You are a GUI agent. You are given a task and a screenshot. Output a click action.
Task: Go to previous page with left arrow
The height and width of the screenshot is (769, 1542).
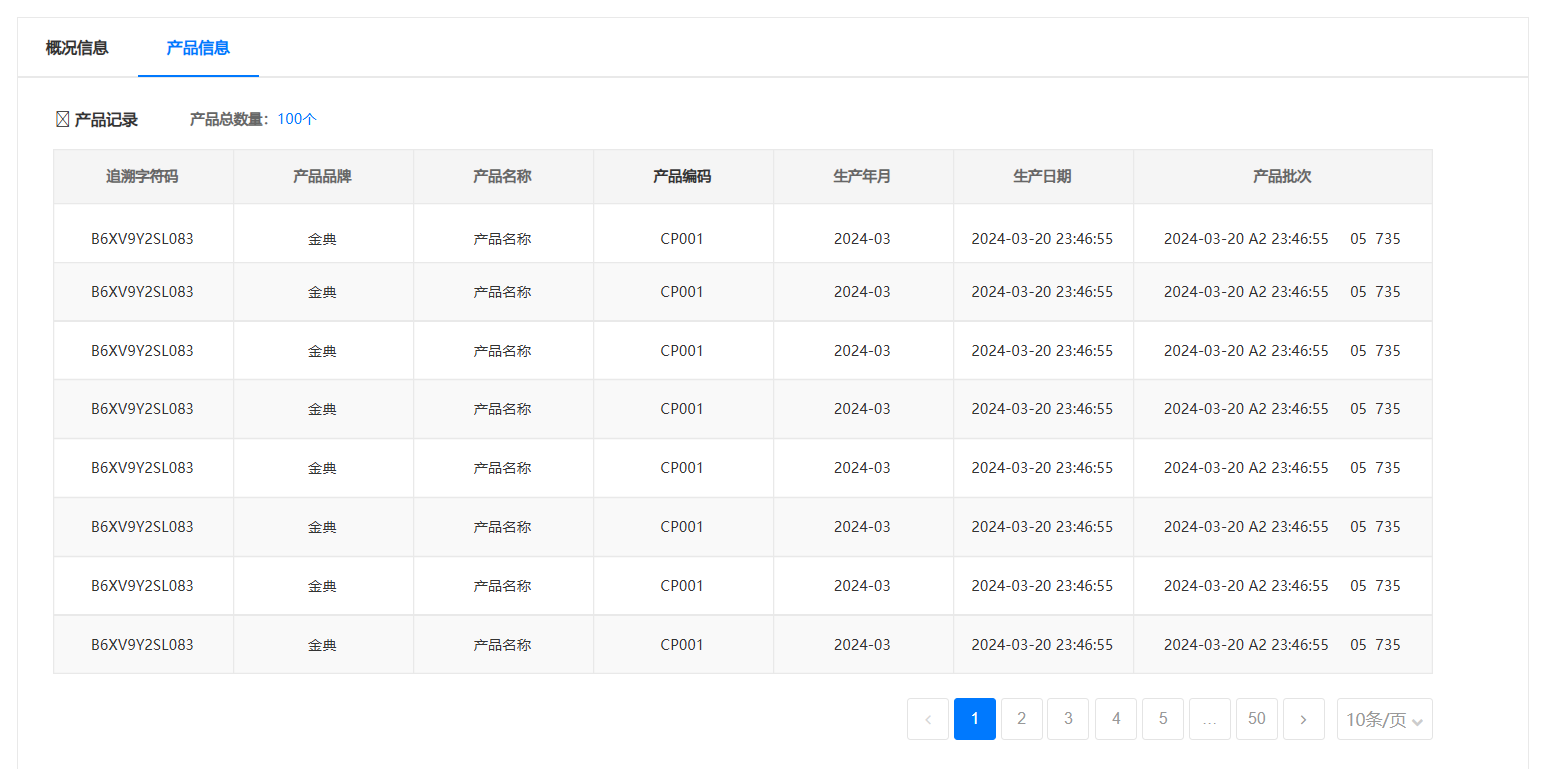(x=928, y=719)
